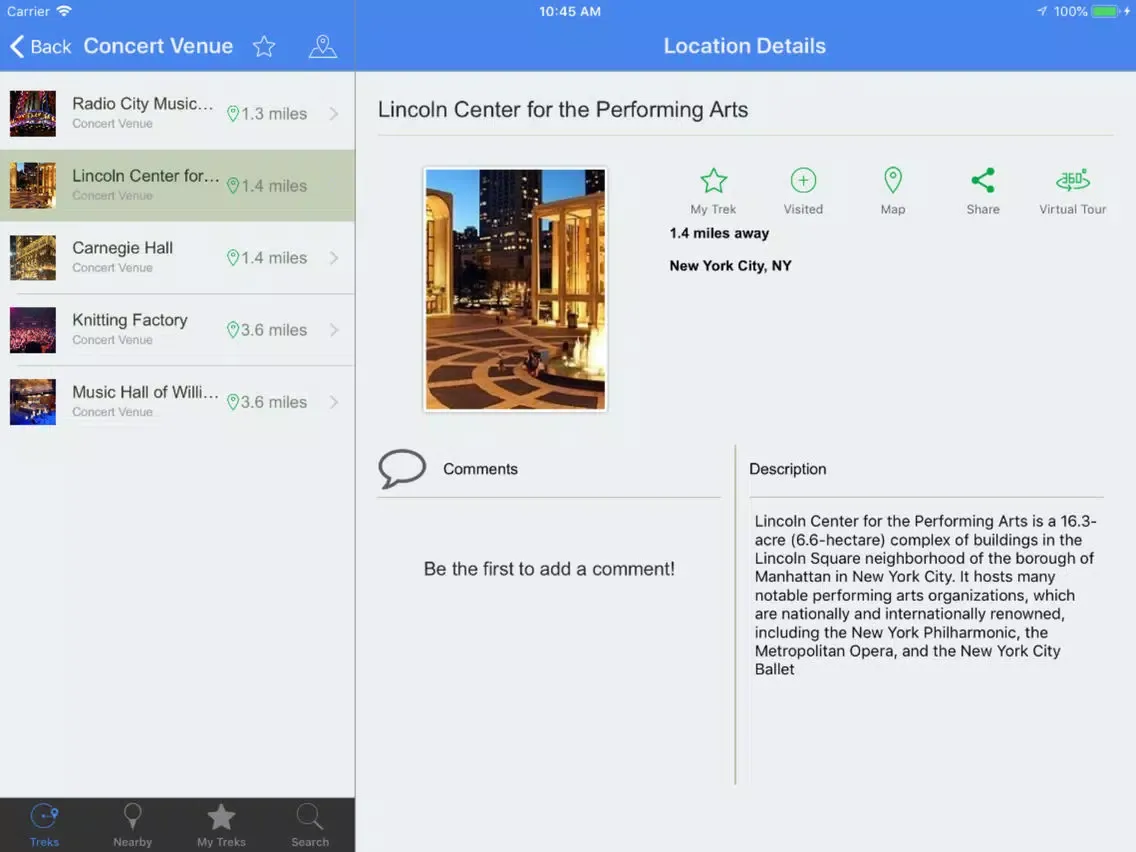Open the map view icon in header
1136x852 pixels.
click(322, 46)
